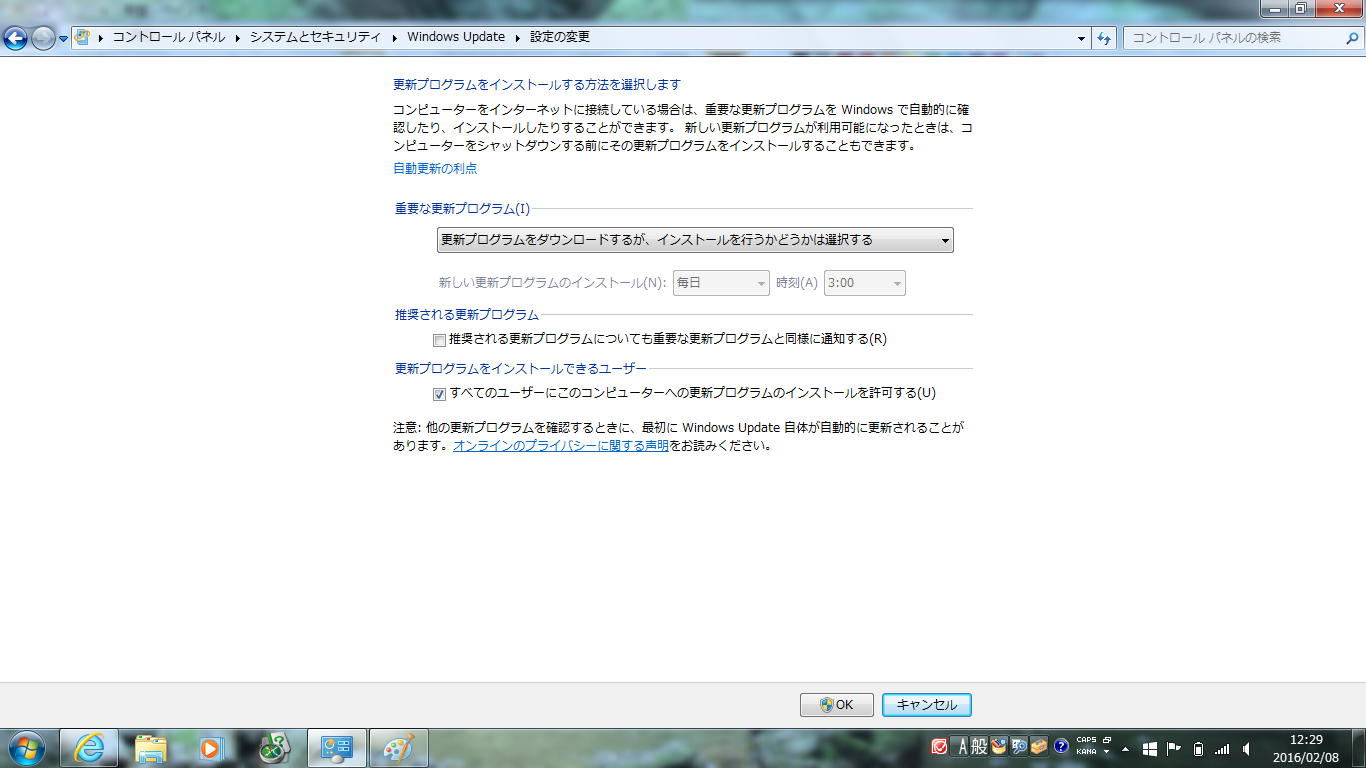Expand arrow after コントロール パネル breadcrumb

click(238, 38)
